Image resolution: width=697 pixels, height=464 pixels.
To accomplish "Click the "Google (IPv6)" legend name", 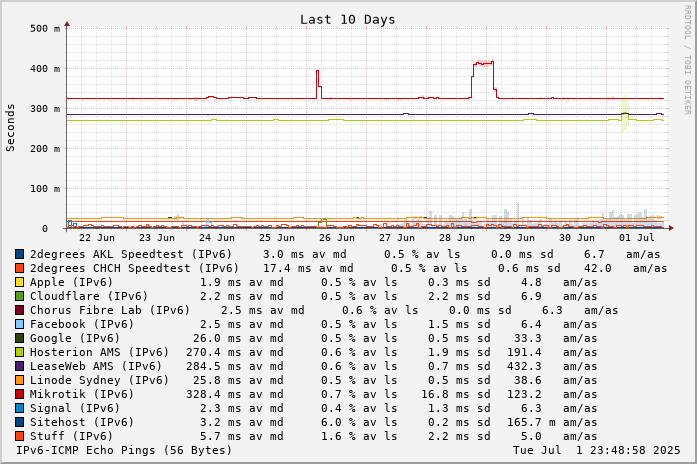I will coord(75,338).
